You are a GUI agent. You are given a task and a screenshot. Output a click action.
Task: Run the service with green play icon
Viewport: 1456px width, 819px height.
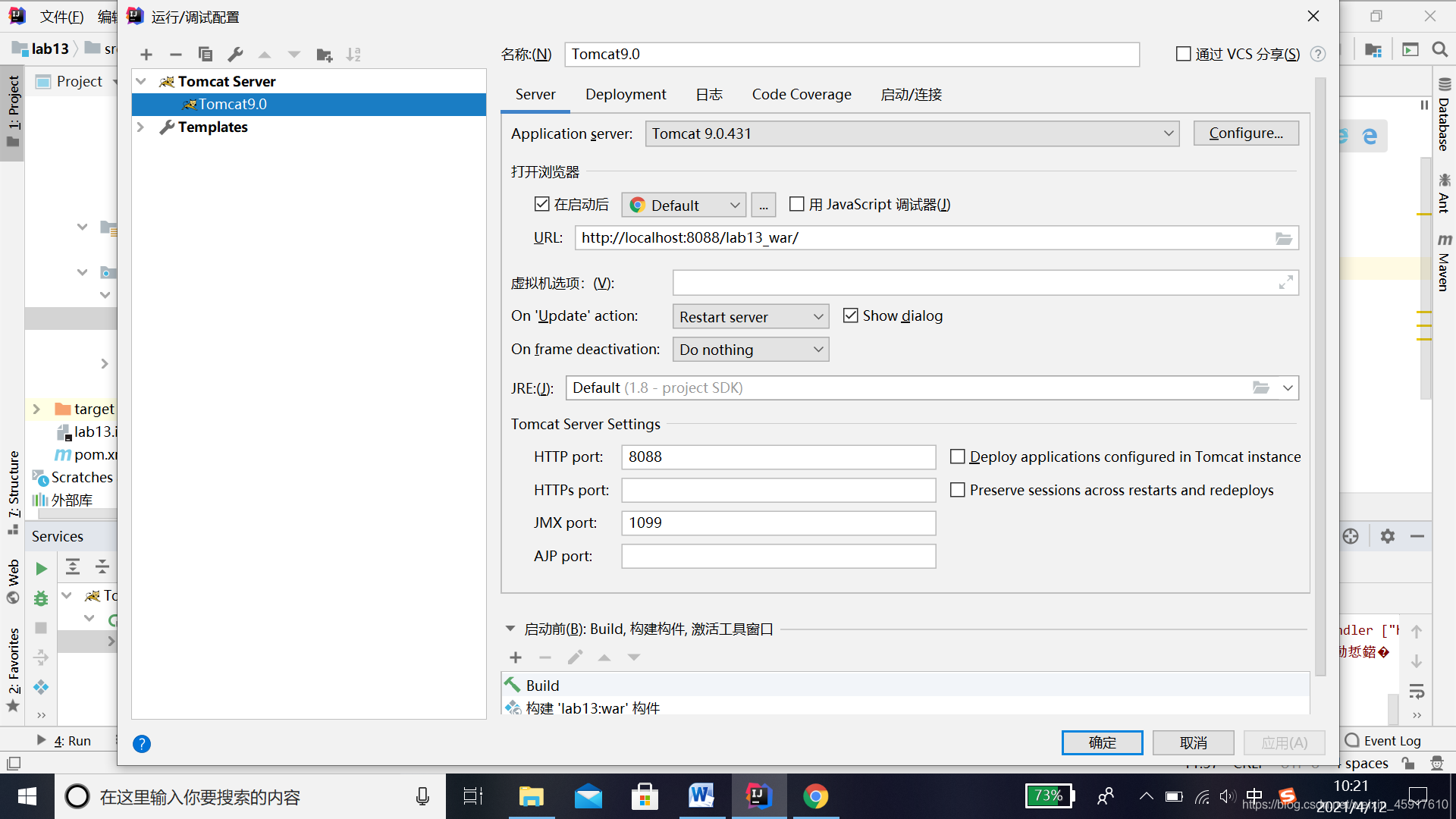41,569
